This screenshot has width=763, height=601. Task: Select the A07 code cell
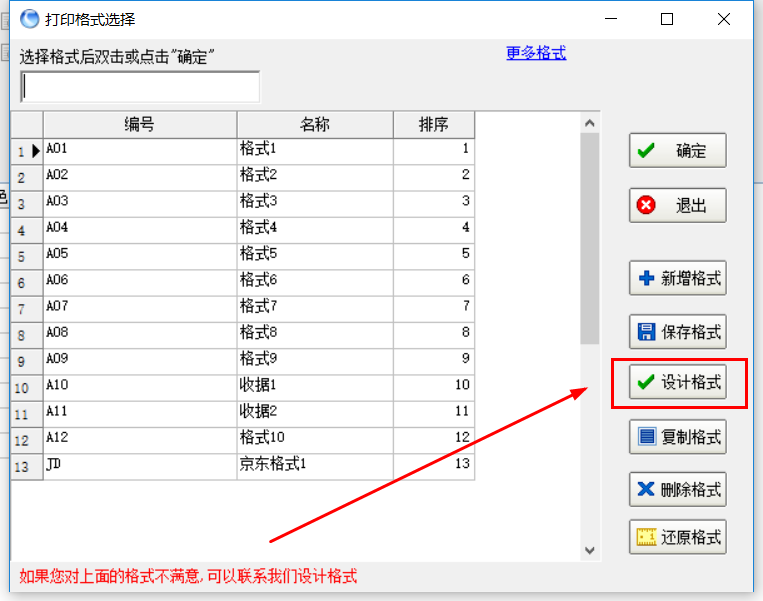tap(140, 309)
